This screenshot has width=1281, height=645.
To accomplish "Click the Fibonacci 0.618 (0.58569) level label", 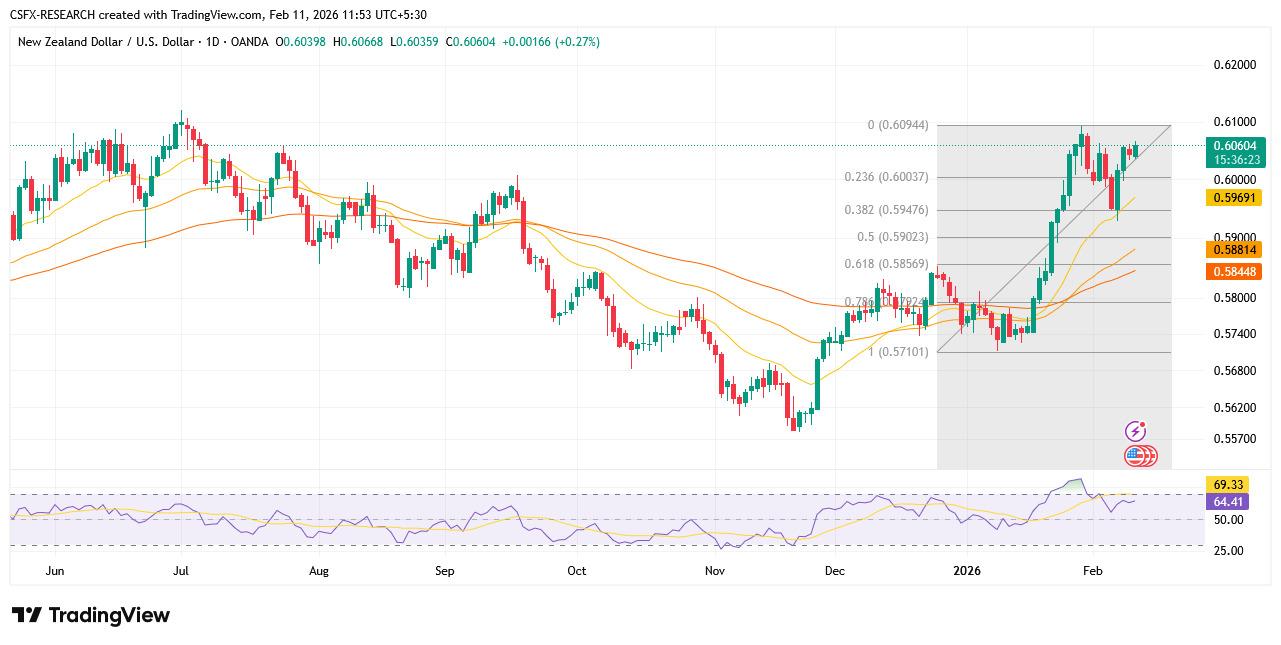I will (x=887, y=264).
